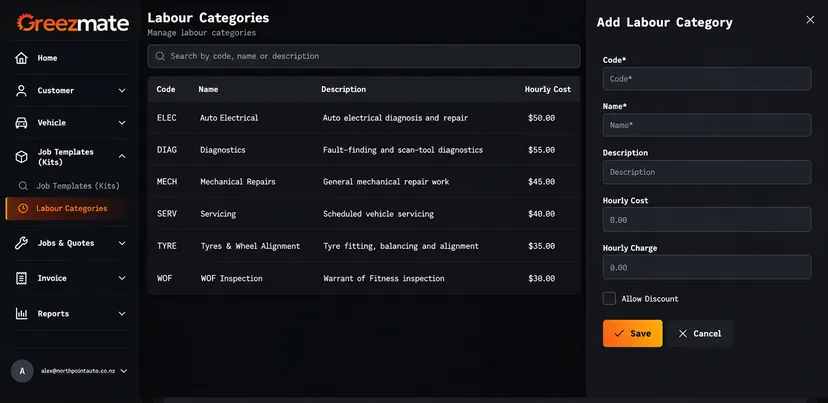
Task: Click Scheduled vehicle servicing description
Action: pyautogui.click(x=379, y=214)
